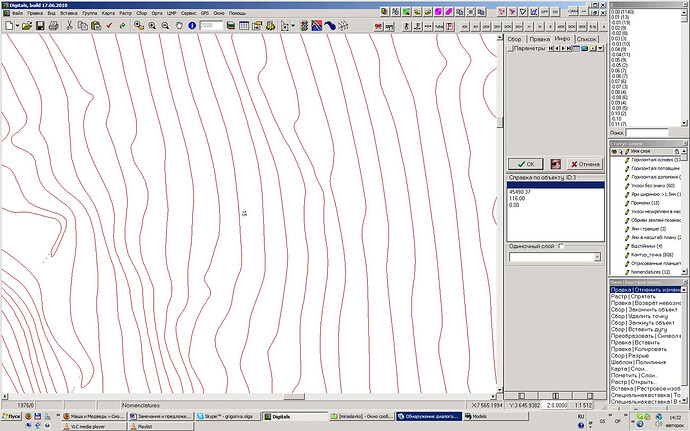
Task: Click the Models taskbar button
Action: click(495, 416)
